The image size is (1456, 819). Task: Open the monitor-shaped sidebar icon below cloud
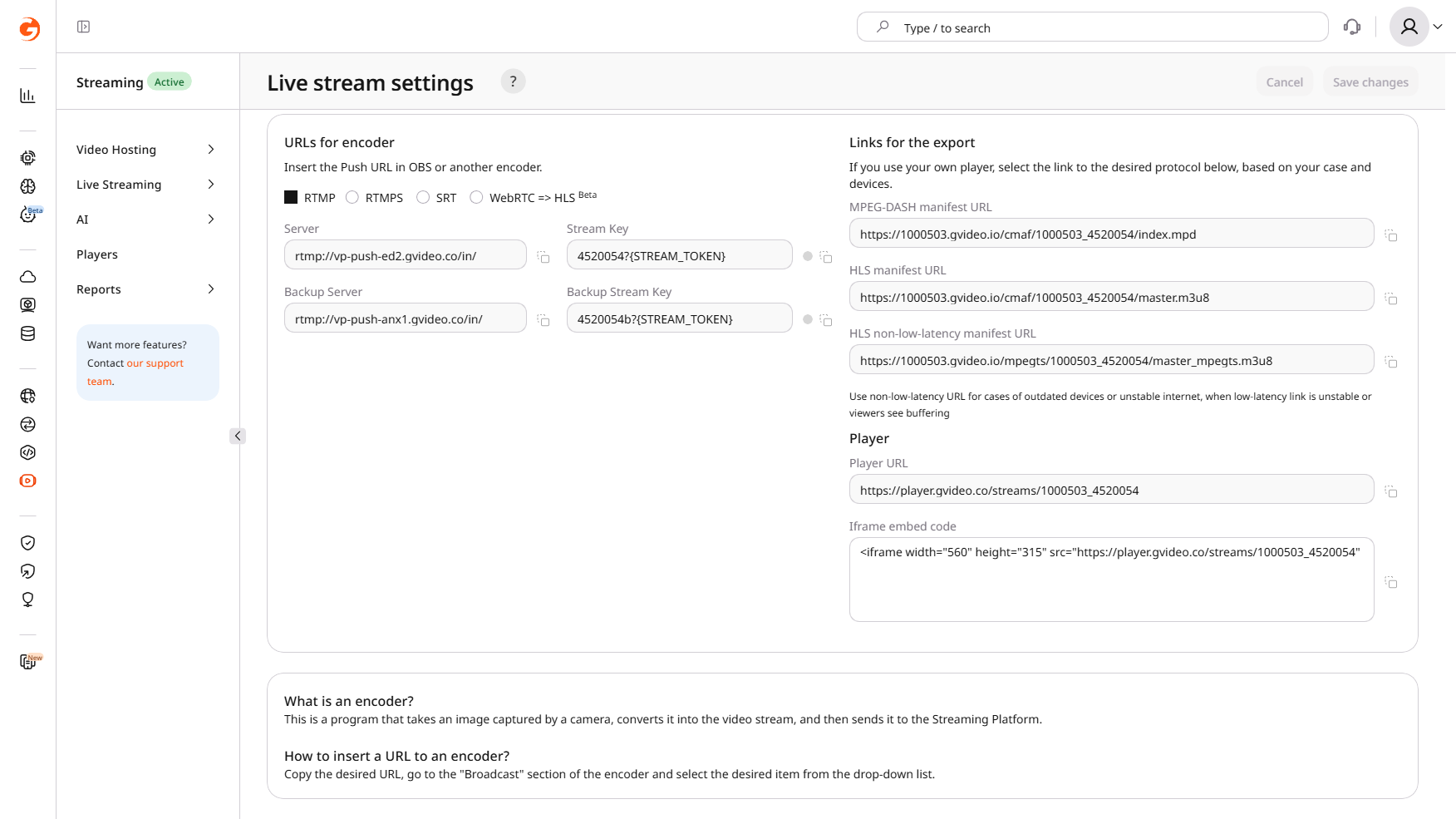click(x=27, y=305)
